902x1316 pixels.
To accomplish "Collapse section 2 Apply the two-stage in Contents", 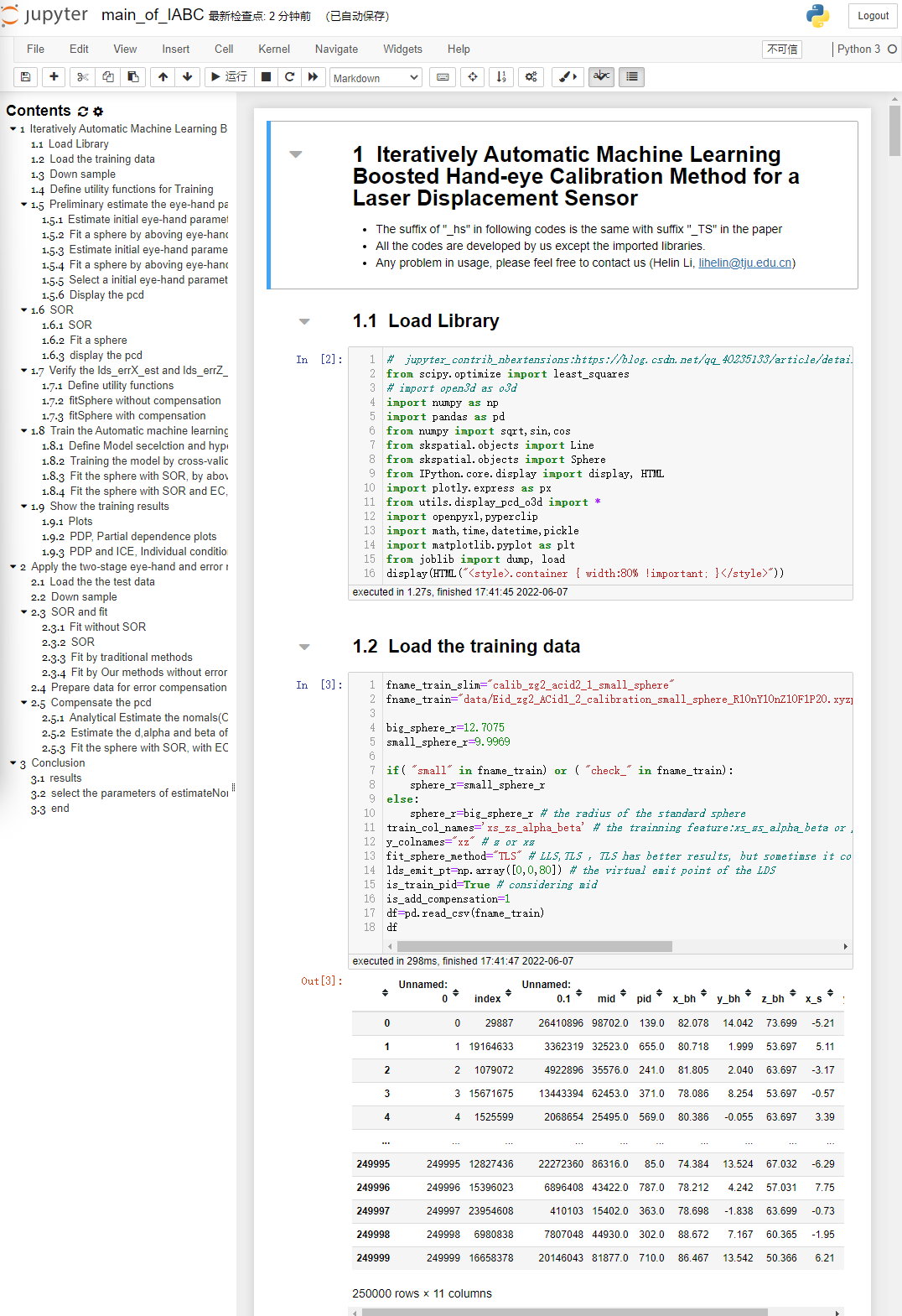I will [13, 567].
